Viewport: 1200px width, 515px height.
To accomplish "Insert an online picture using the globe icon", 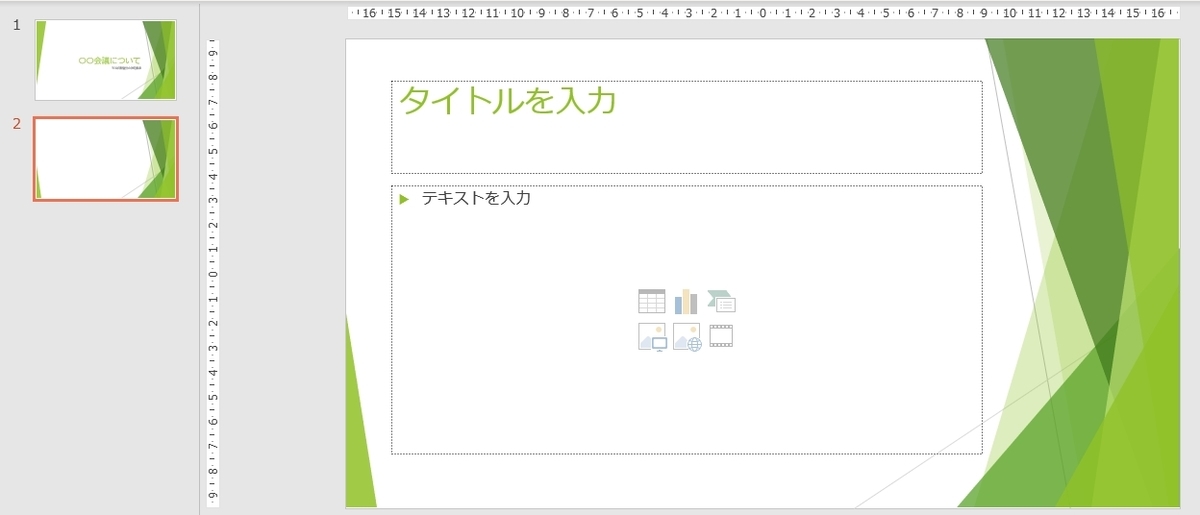I will point(687,337).
